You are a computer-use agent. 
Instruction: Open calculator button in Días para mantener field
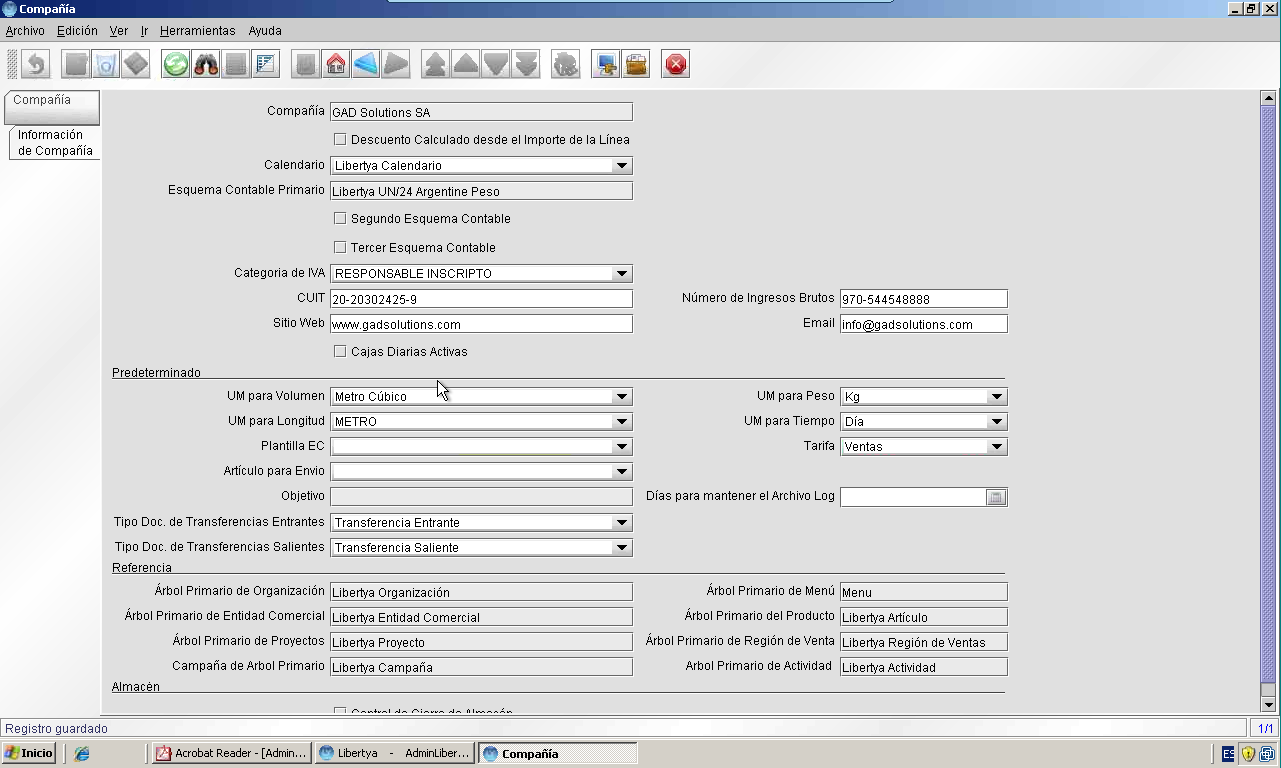click(x=996, y=497)
